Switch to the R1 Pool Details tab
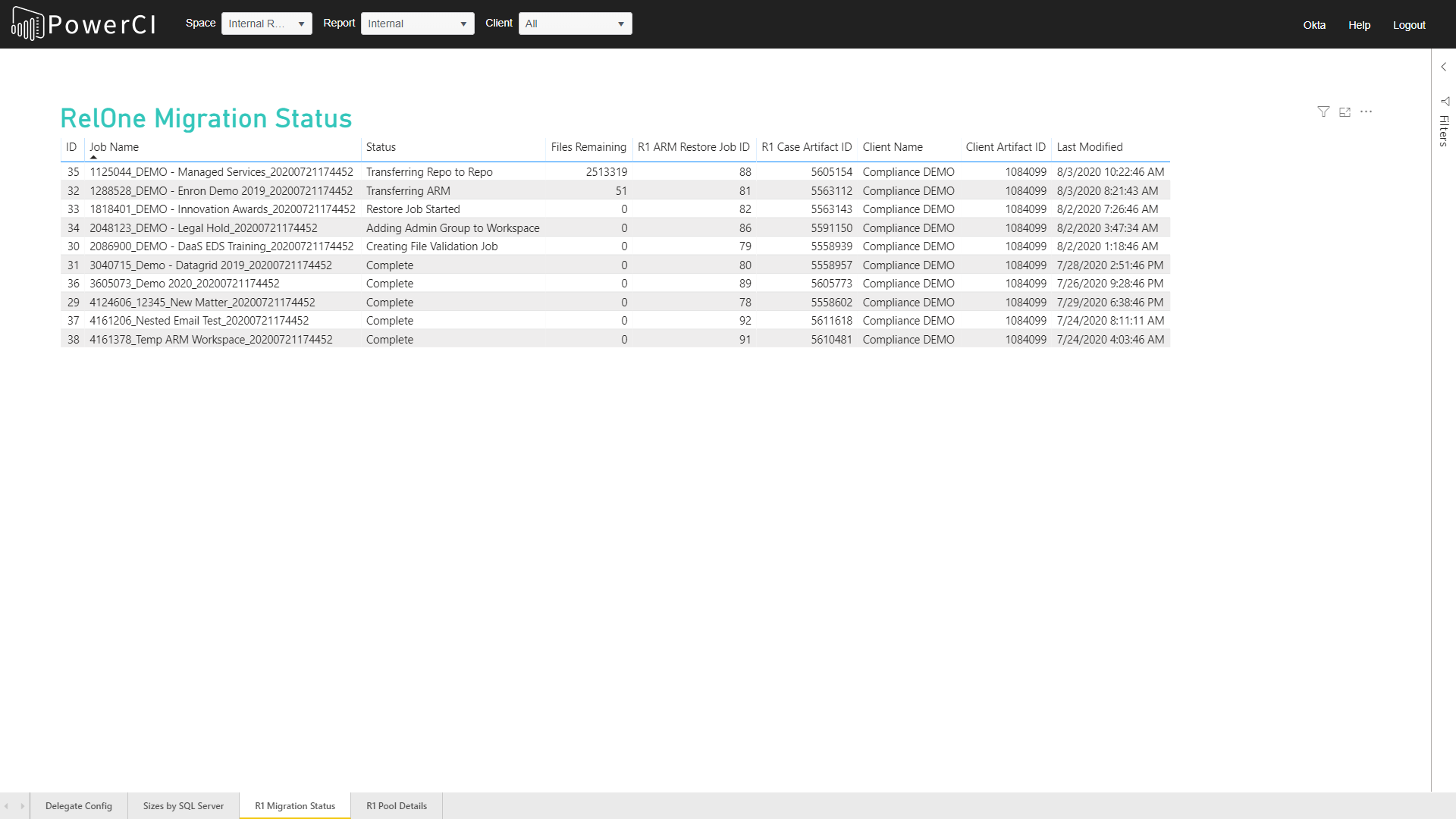The width and height of the screenshot is (1456, 819). pyautogui.click(x=396, y=806)
